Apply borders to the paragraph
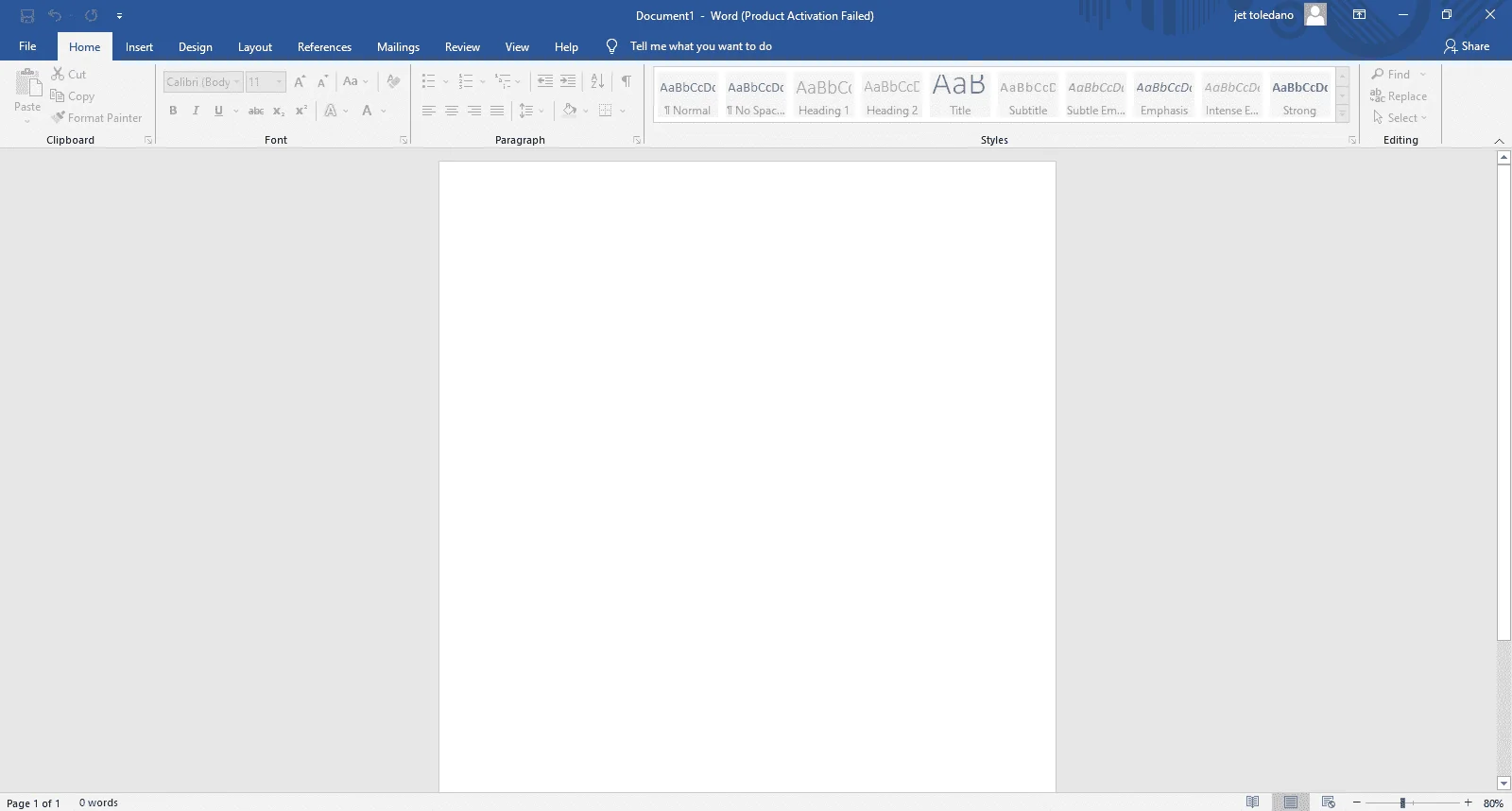The width and height of the screenshot is (1512, 811). click(x=606, y=111)
